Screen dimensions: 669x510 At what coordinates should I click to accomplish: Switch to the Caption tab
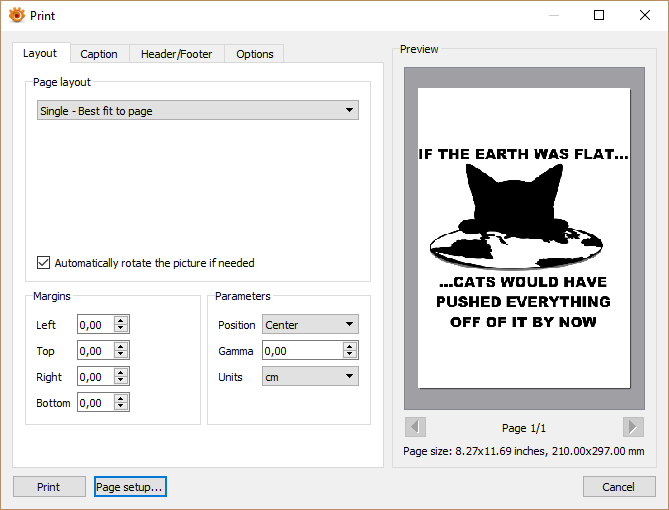pyautogui.click(x=99, y=54)
